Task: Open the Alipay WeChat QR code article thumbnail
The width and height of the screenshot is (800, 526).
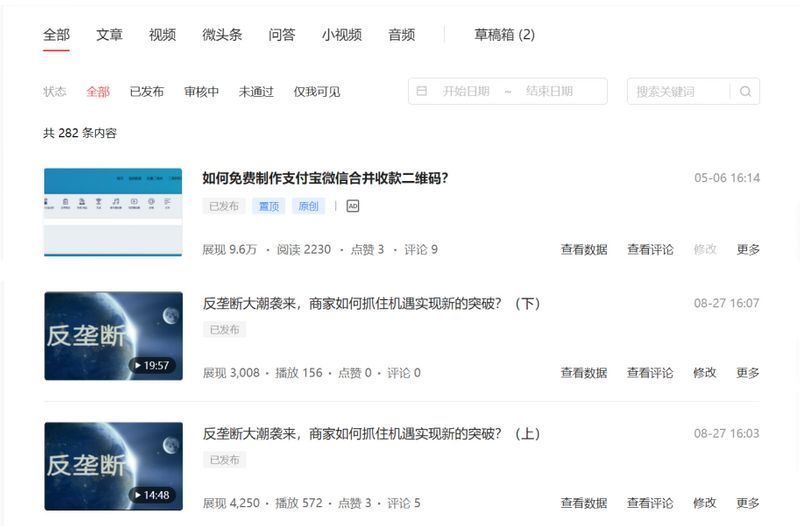Action: click(x=113, y=212)
